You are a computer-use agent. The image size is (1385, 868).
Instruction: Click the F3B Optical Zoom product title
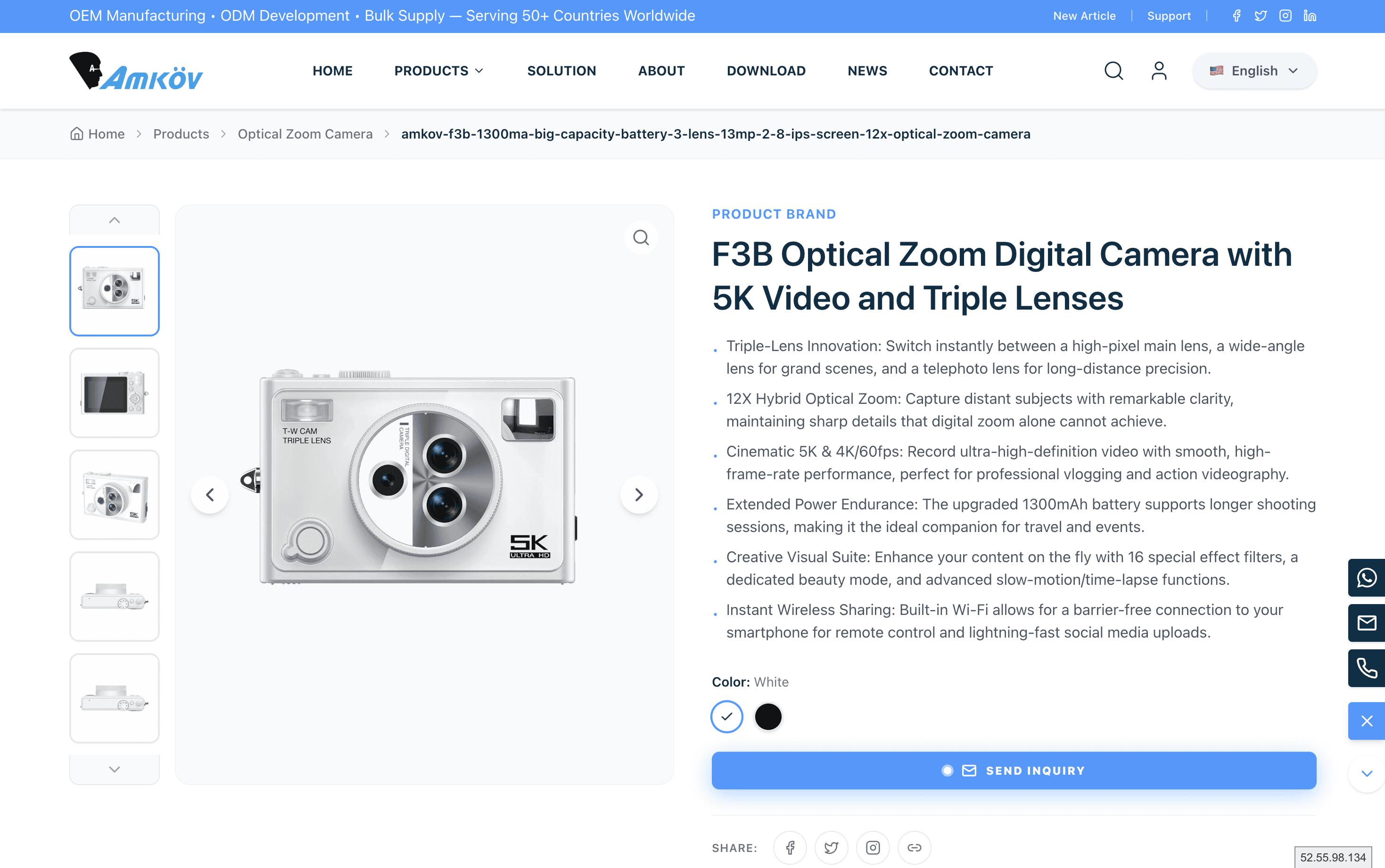coord(1001,276)
